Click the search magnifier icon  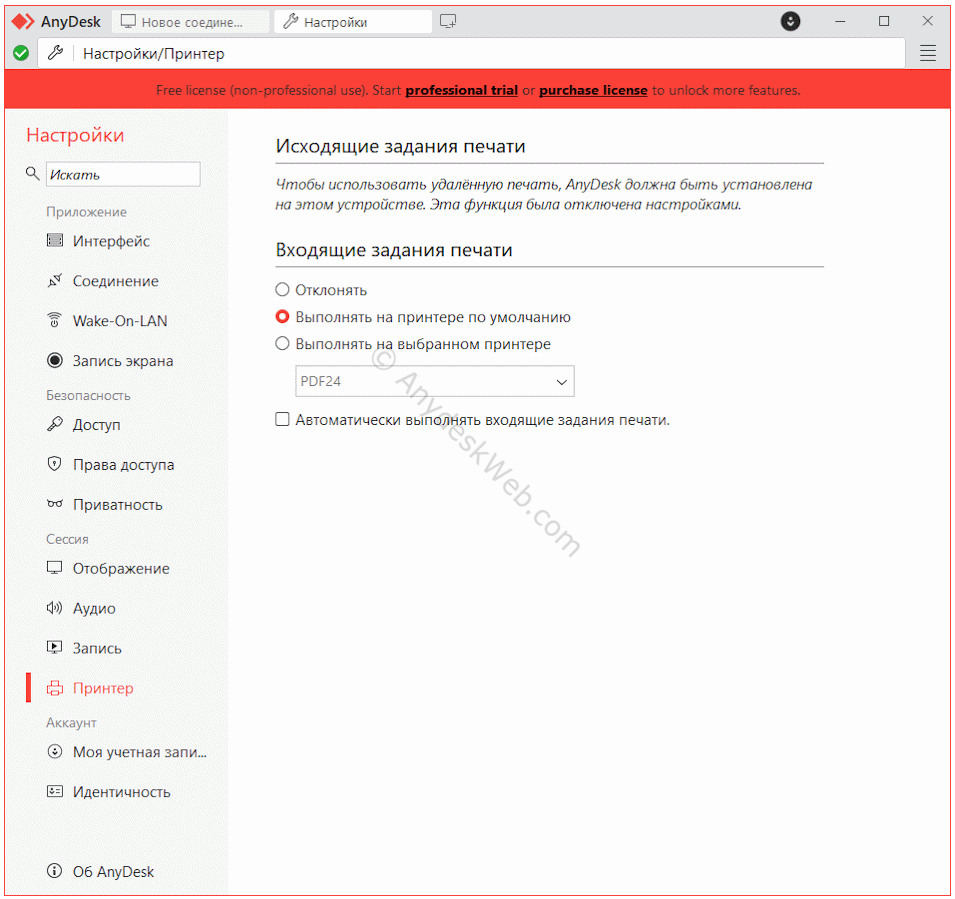tap(32, 174)
